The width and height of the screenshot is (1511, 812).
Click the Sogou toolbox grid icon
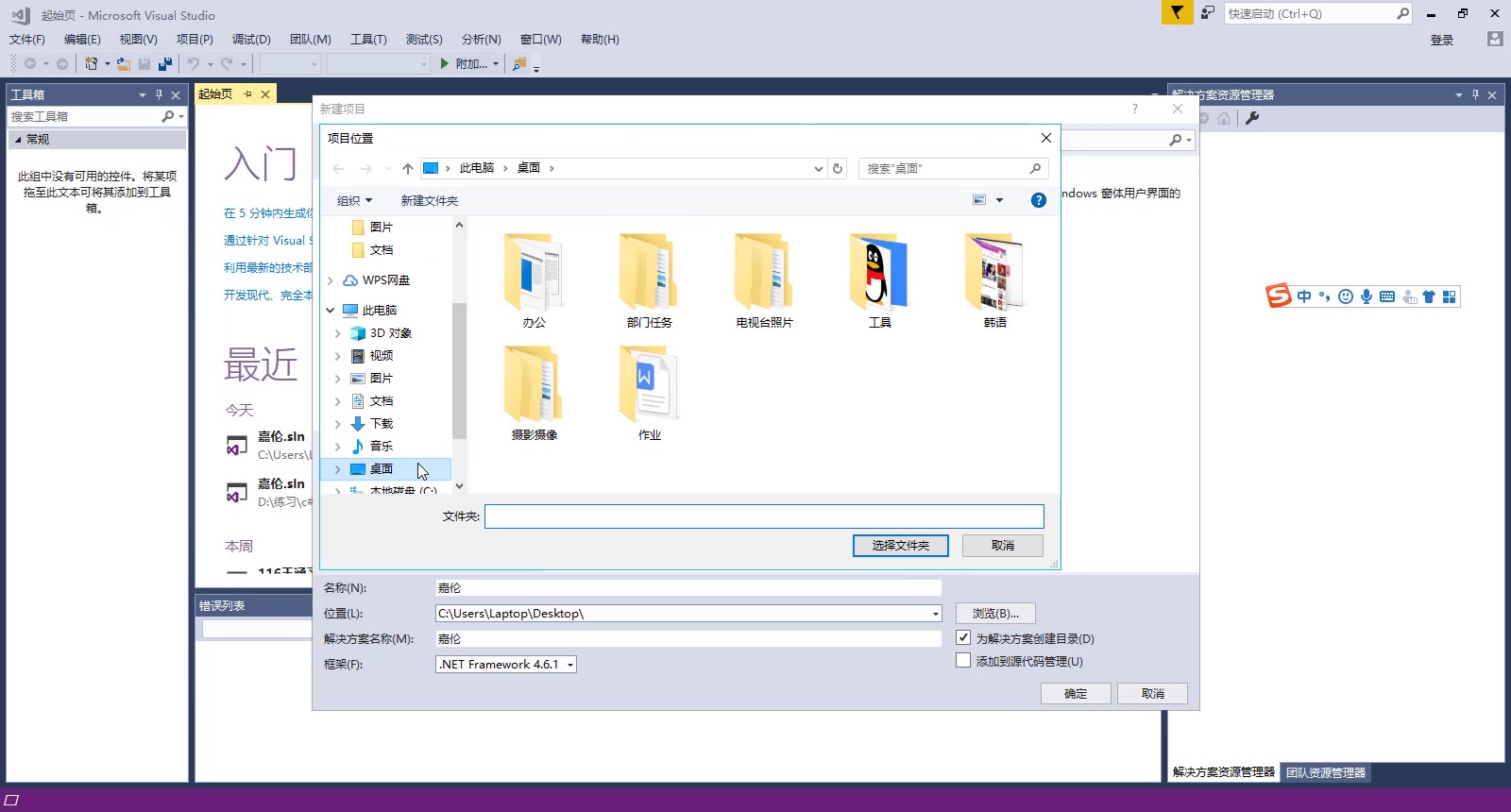pyautogui.click(x=1450, y=296)
